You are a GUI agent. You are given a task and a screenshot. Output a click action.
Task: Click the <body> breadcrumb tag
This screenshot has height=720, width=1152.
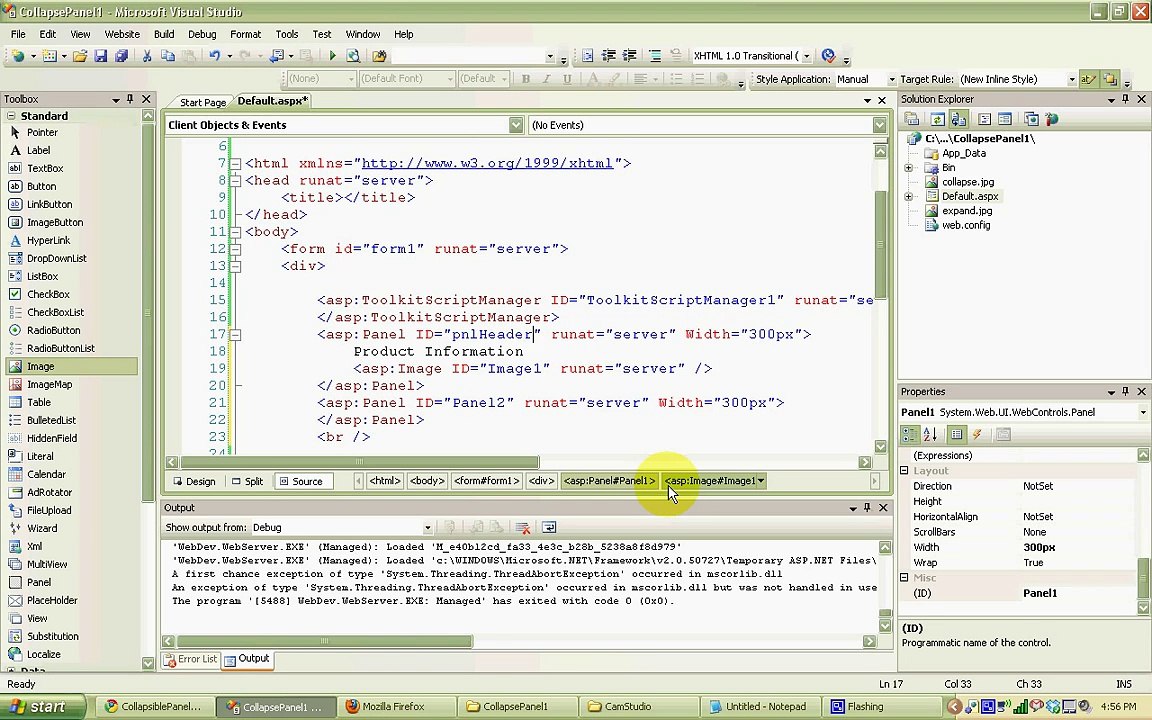427,481
